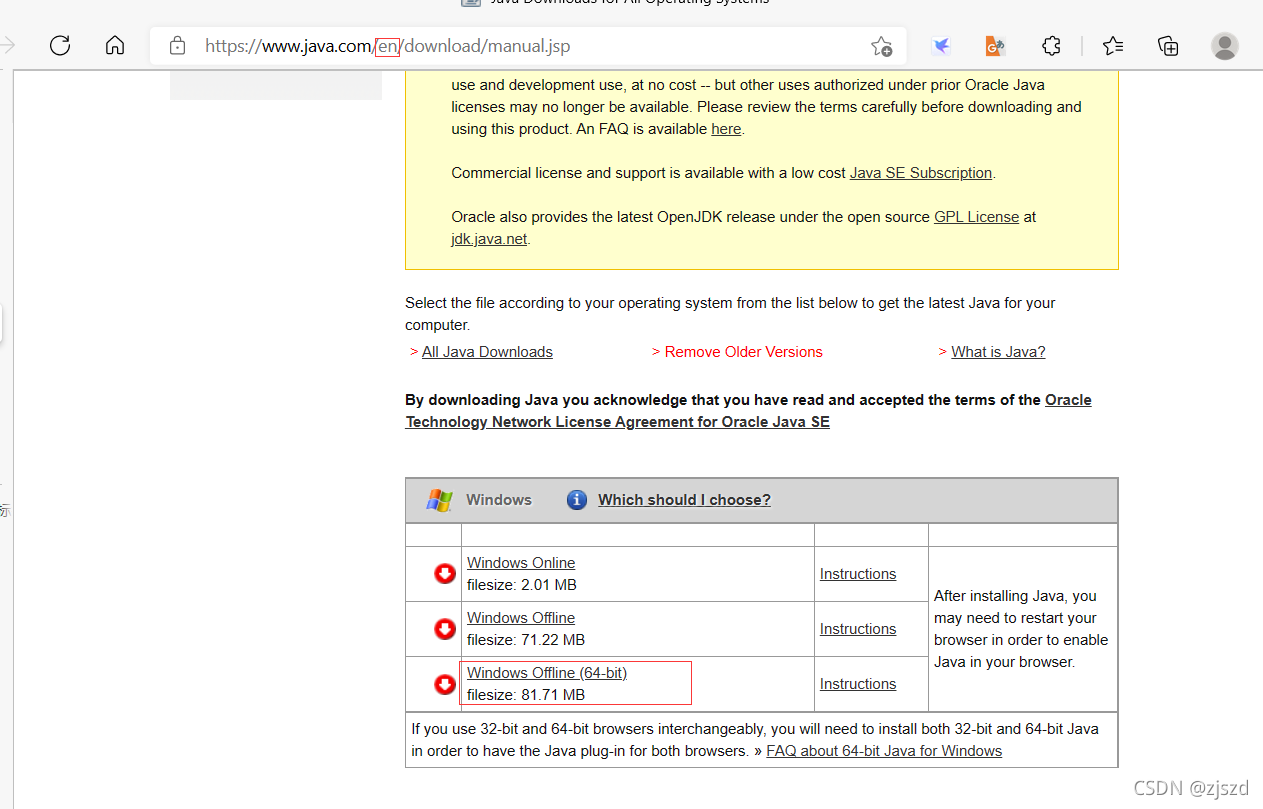Image resolution: width=1263 pixels, height=809 pixels.
Task: Open the Collections icon
Action: coord(1168,45)
